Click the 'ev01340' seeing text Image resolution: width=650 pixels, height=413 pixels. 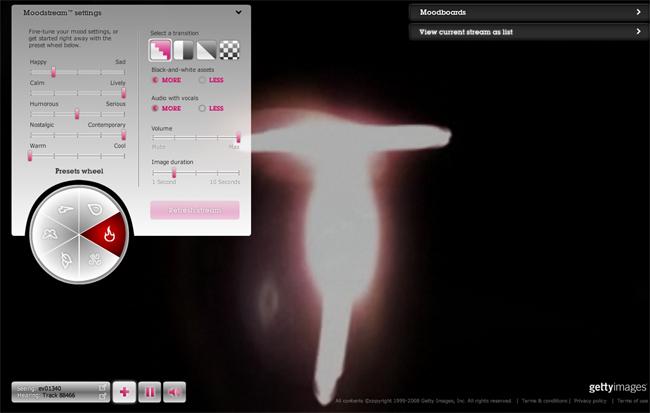(x=49, y=389)
